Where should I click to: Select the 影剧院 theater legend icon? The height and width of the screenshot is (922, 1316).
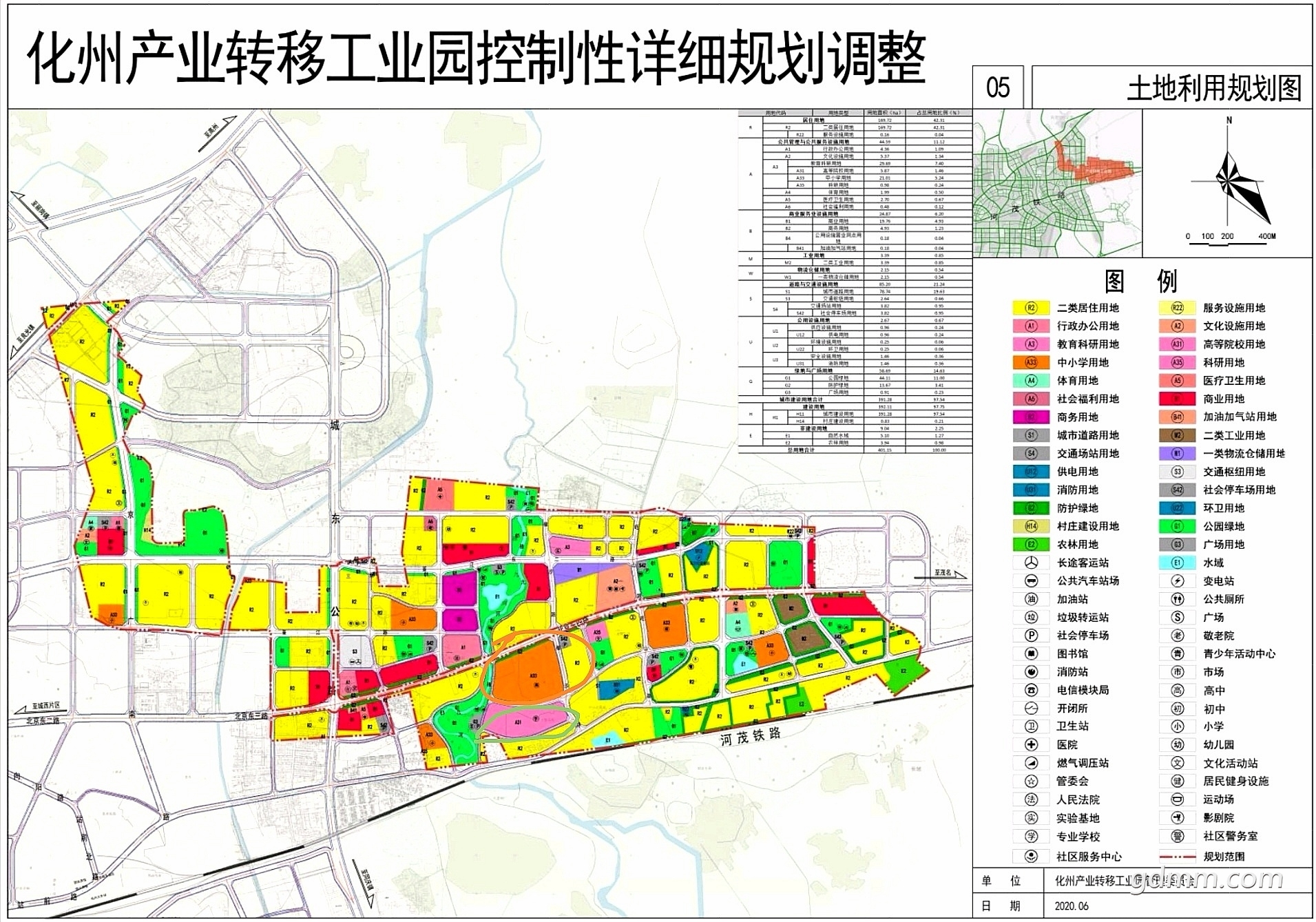click(1177, 817)
